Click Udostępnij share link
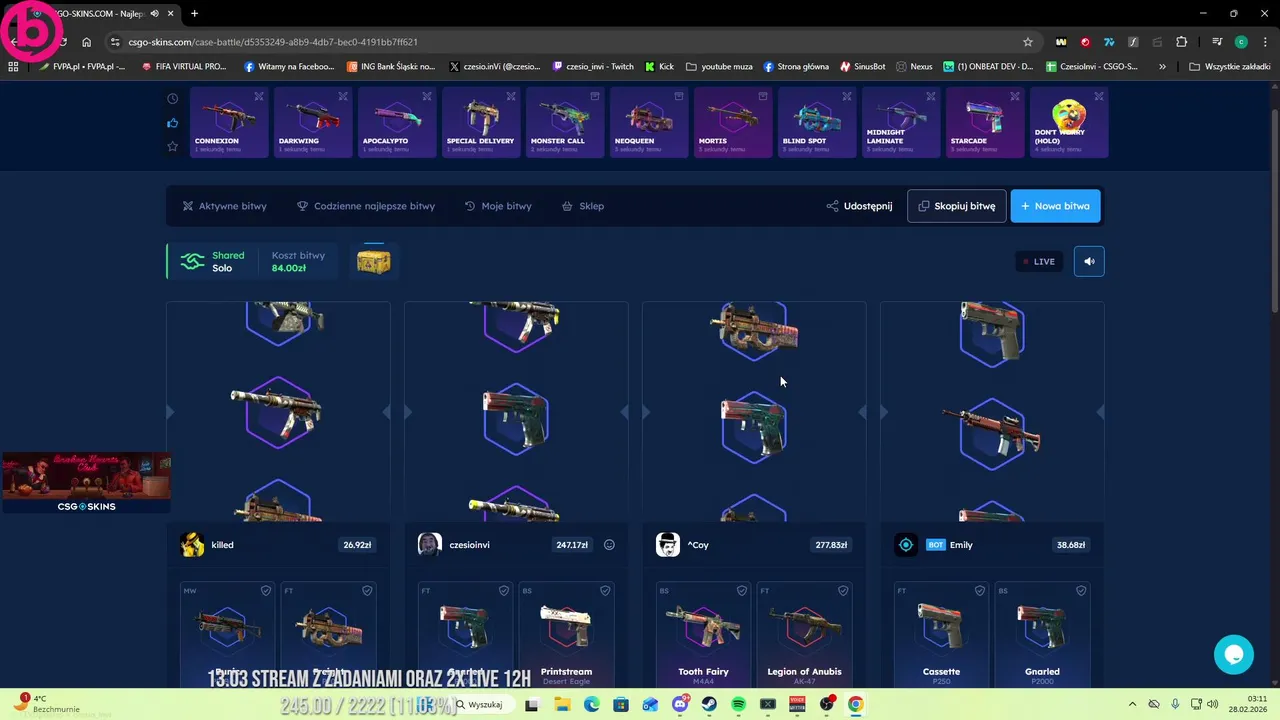 coord(859,206)
